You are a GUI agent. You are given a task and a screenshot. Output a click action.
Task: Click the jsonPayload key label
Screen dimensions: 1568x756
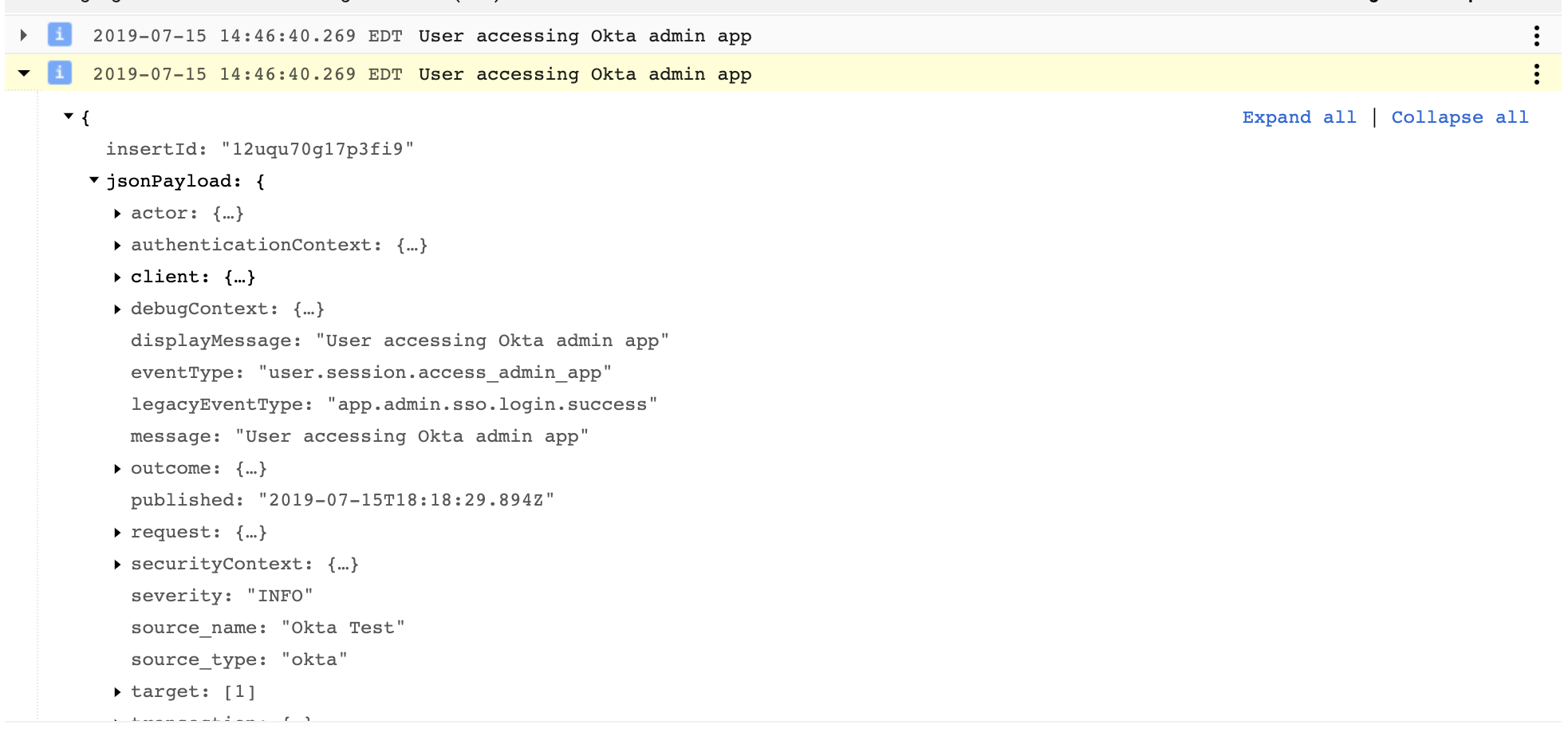(x=173, y=181)
